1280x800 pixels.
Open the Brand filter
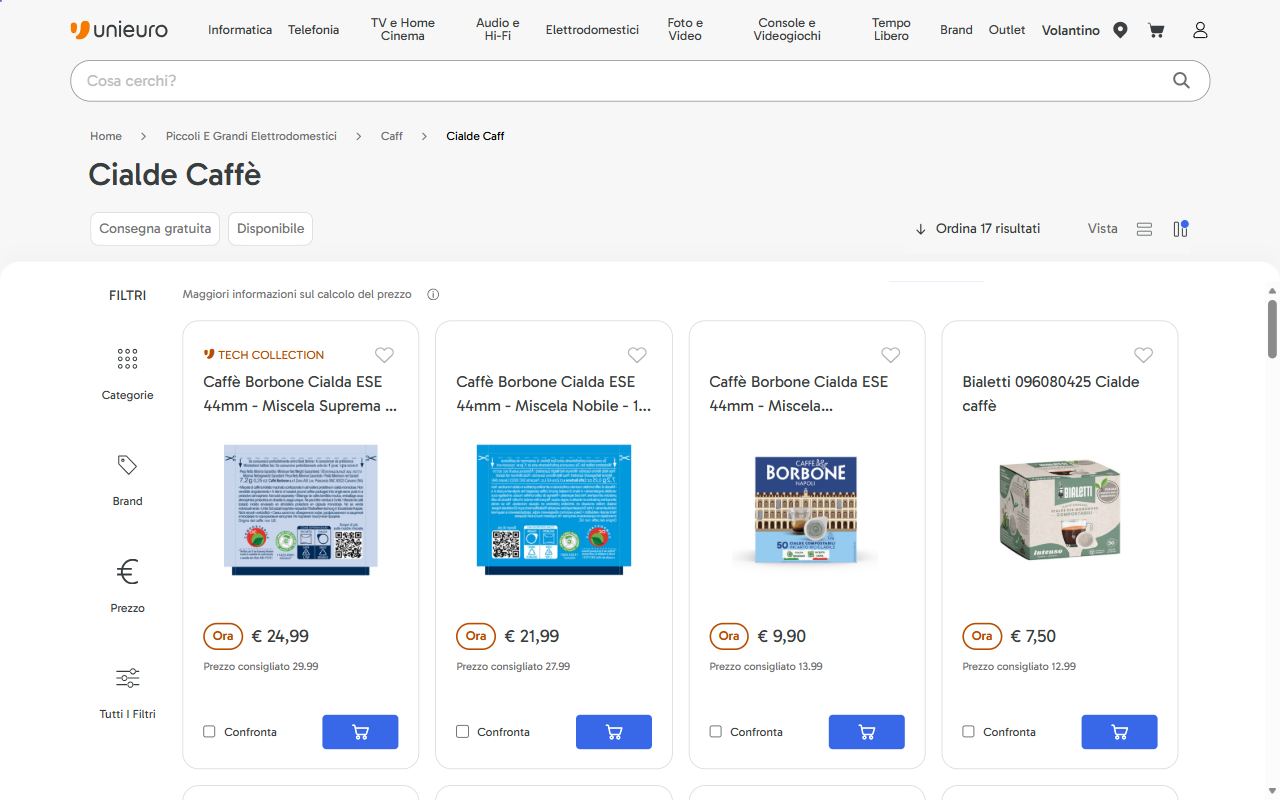coord(127,480)
